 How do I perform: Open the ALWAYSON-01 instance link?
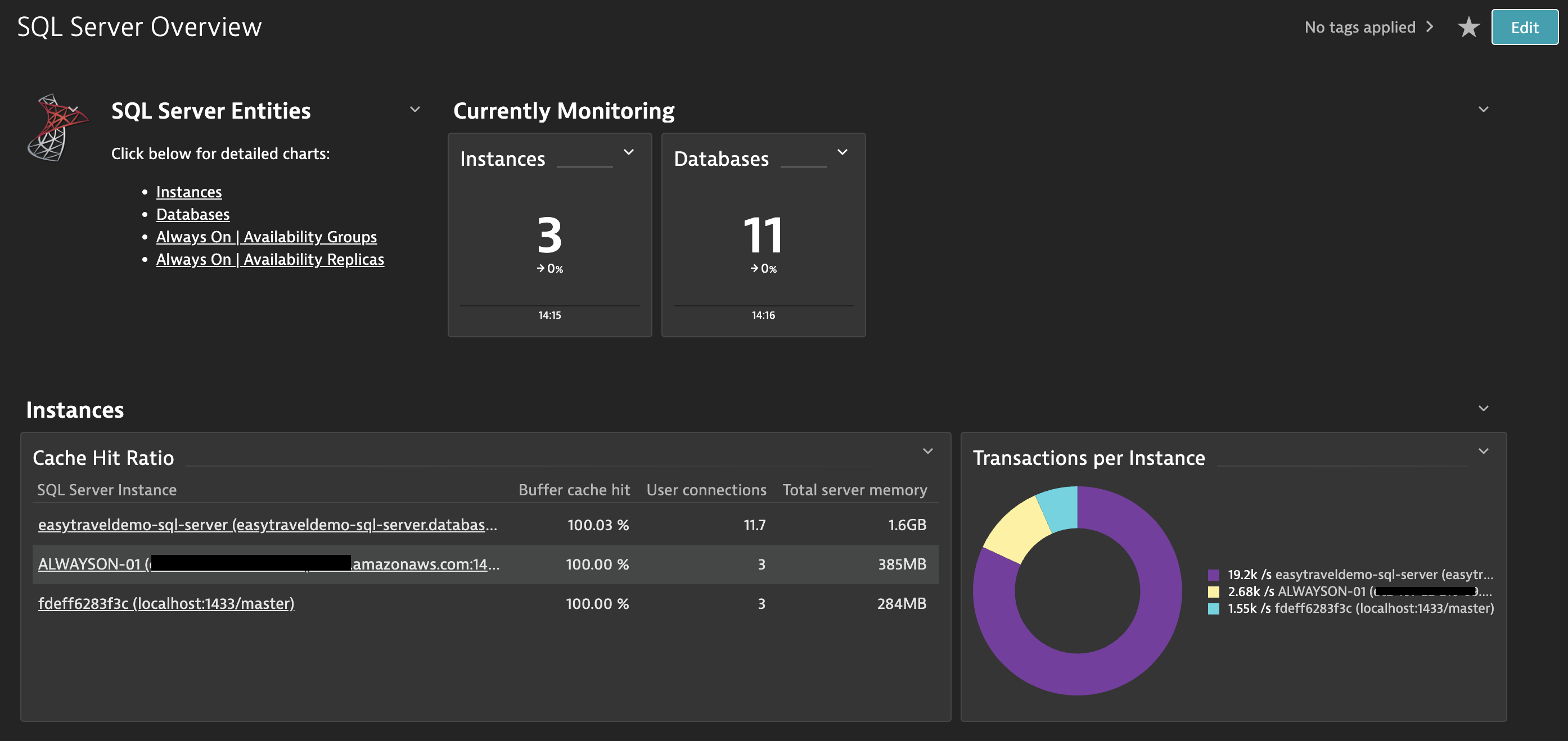pos(268,564)
